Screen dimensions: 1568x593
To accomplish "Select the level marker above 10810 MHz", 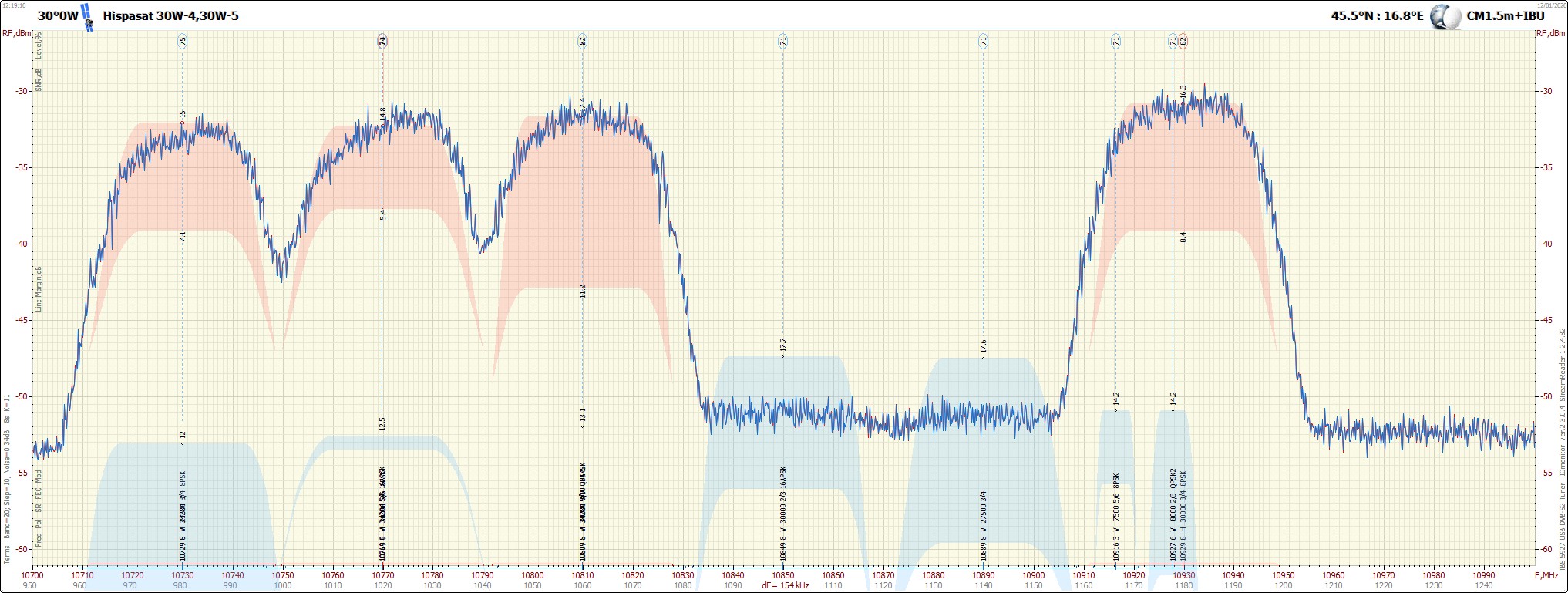I will (583, 41).
